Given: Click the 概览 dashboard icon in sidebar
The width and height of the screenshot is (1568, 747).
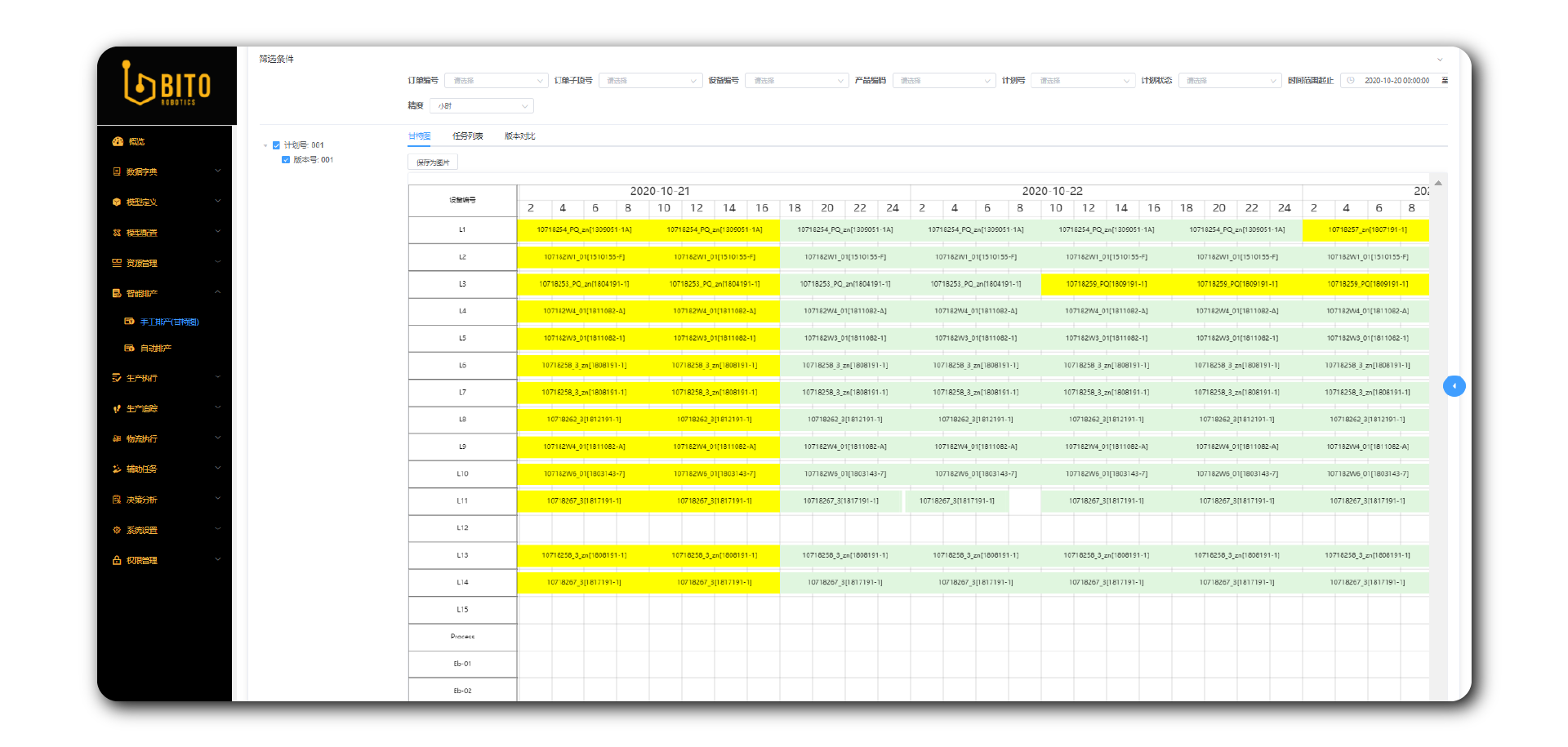Looking at the screenshot, I should (x=118, y=142).
